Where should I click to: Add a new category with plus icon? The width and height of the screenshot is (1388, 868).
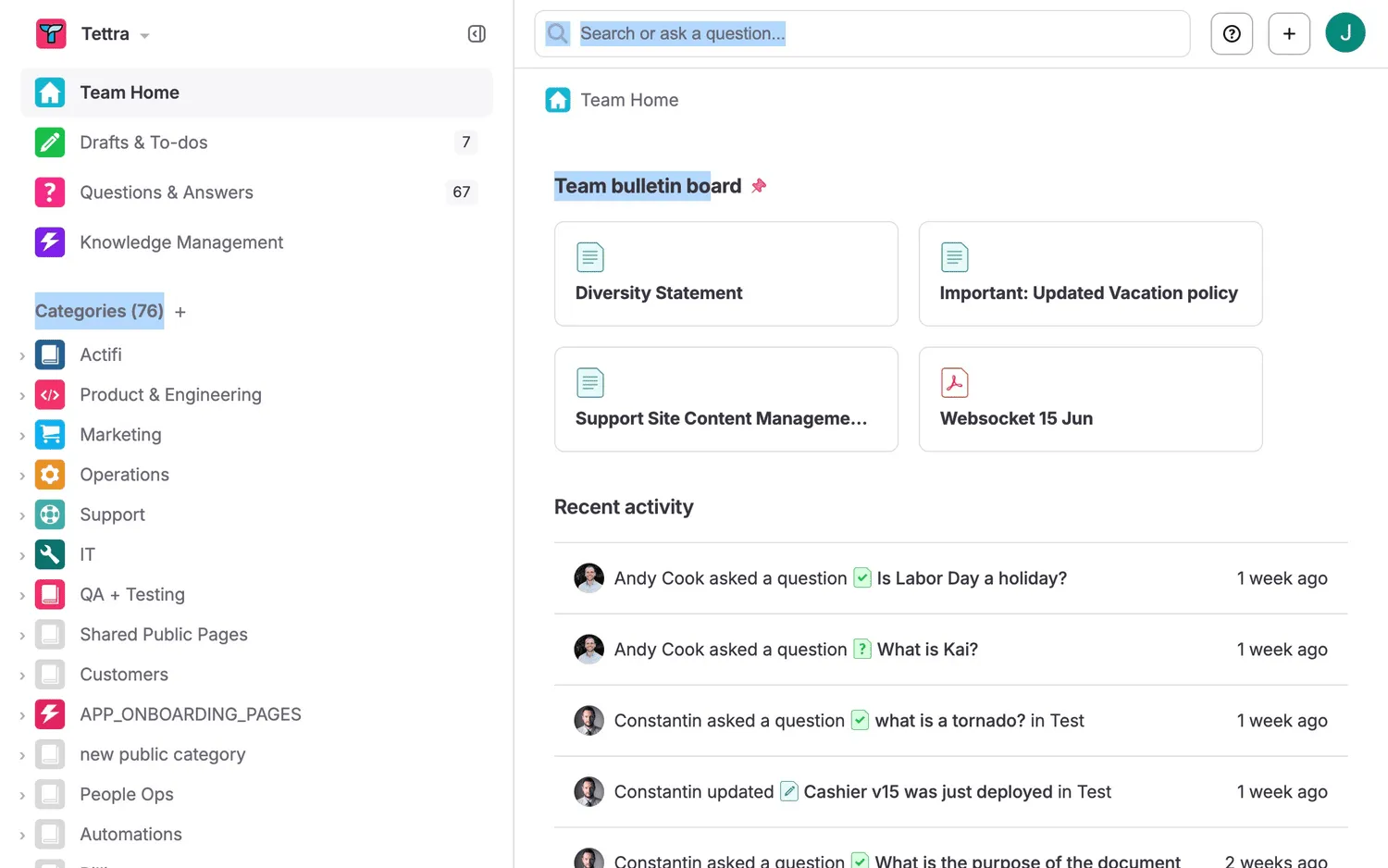tap(180, 312)
